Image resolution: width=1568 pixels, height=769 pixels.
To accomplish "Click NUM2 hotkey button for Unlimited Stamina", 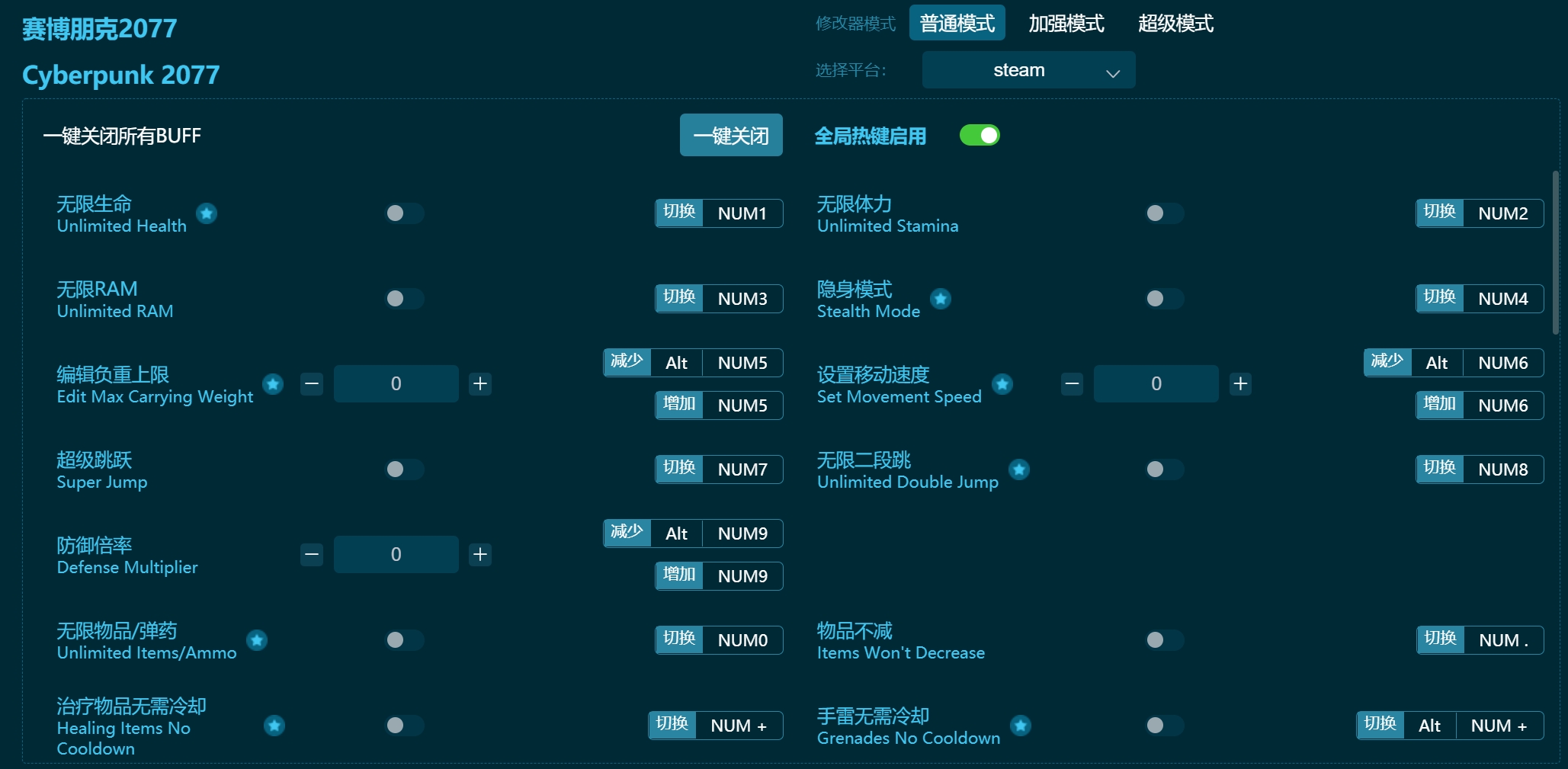I will [x=1480, y=213].
